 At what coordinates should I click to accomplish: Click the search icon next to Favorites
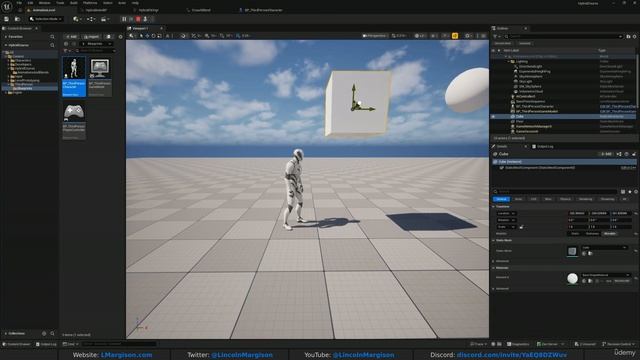pyautogui.click(x=52, y=37)
